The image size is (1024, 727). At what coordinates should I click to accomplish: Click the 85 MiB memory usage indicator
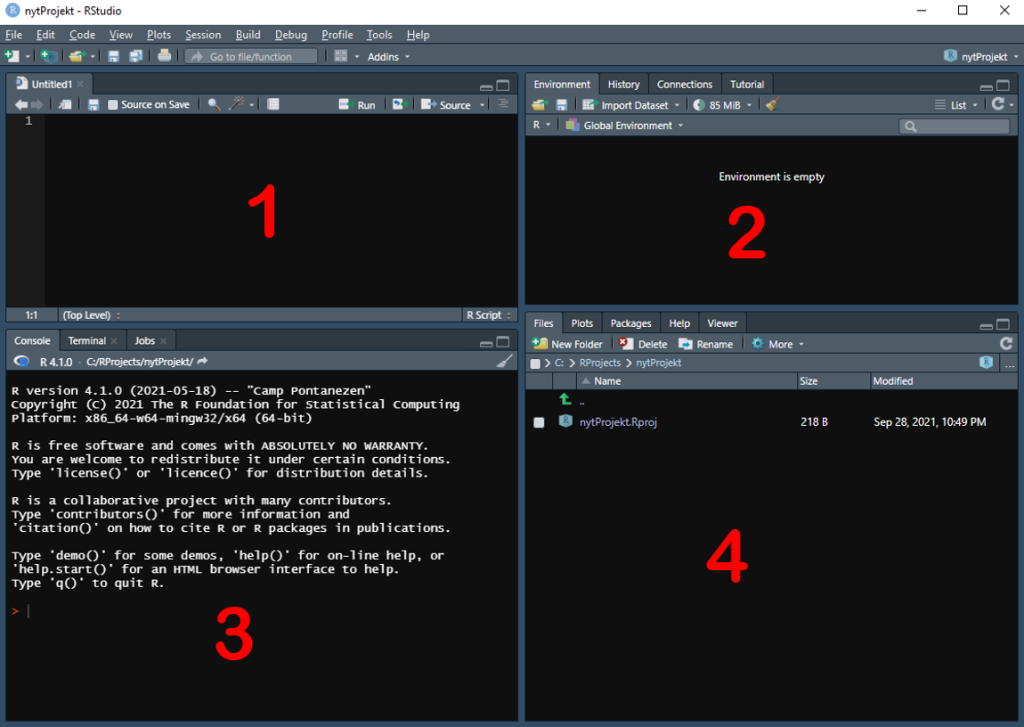point(722,105)
